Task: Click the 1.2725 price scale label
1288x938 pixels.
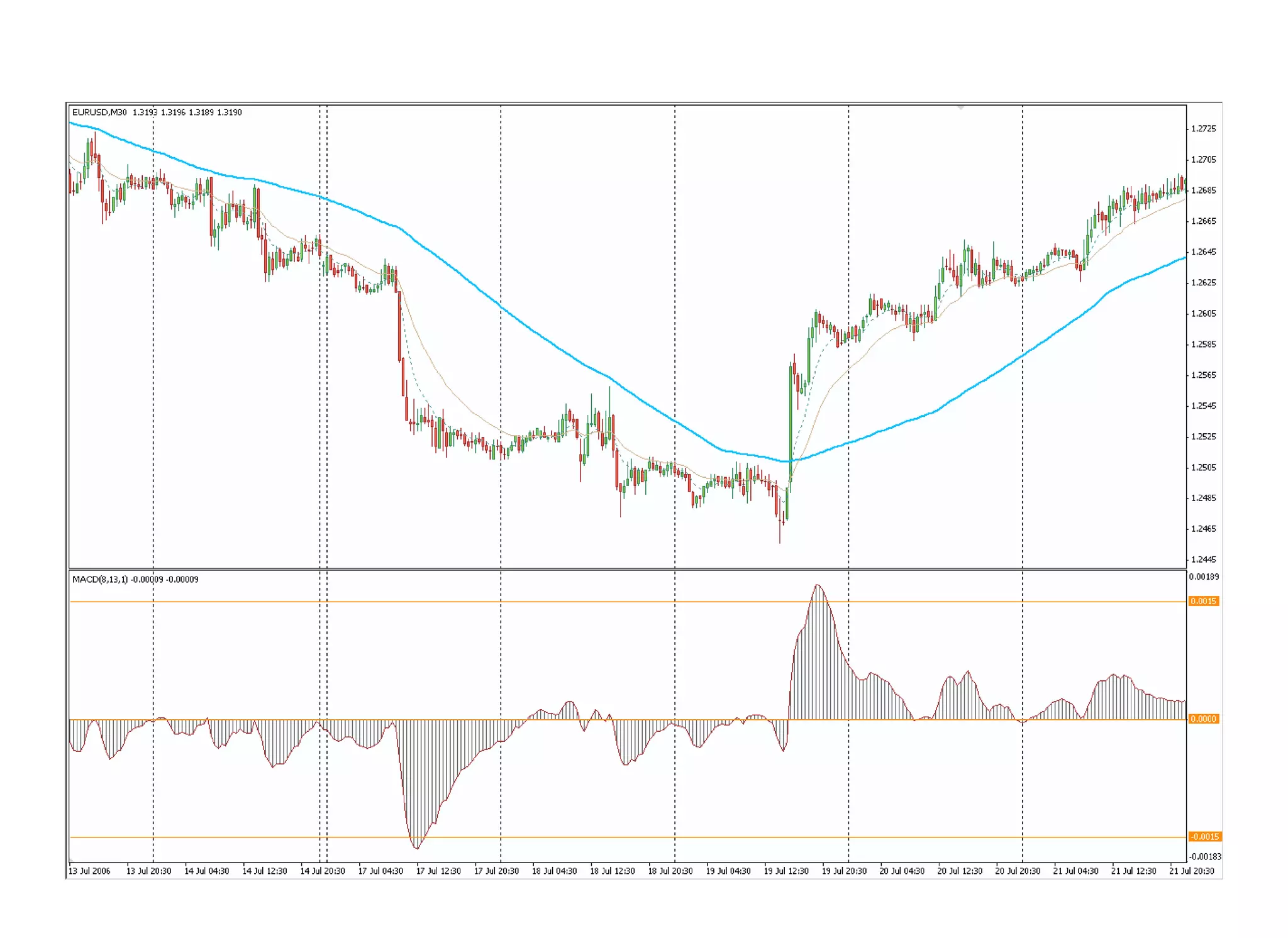Action: 1203,129
